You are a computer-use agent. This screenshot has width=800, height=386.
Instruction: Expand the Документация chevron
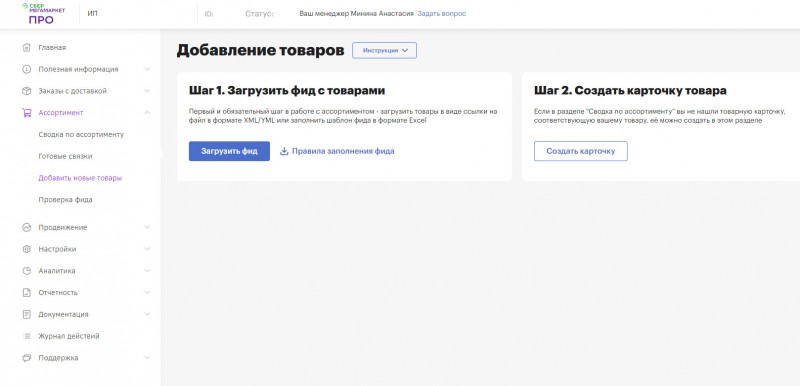pos(147,315)
